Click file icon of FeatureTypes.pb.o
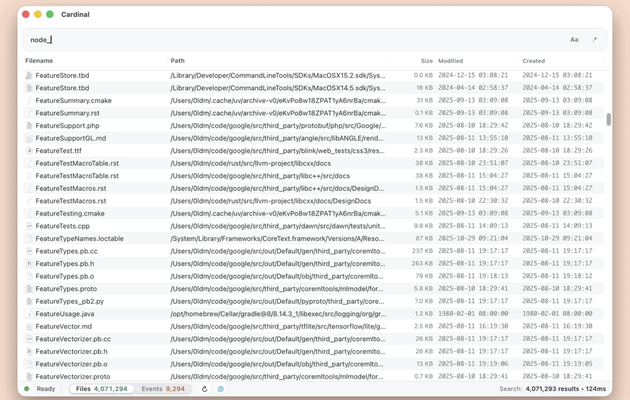The height and width of the screenshot is (400, 630). point(29,276)
